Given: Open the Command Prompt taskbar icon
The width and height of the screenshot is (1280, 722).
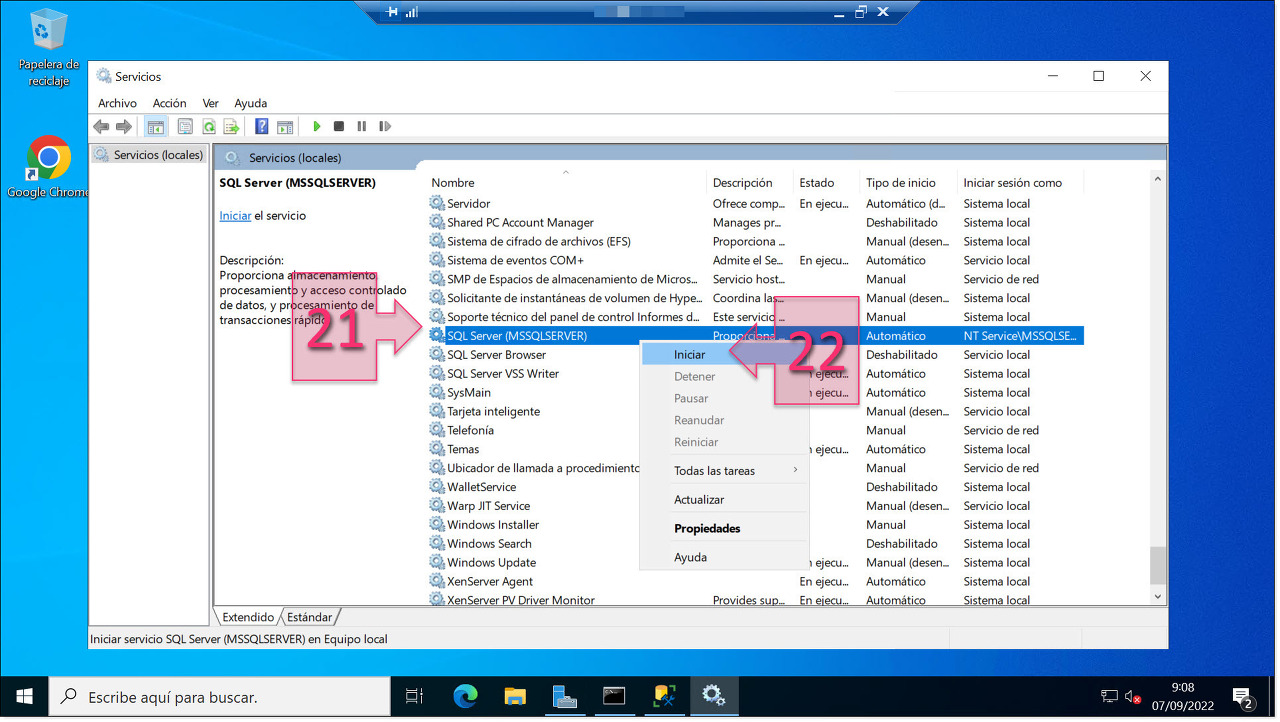Looking at the screenshot, I should [x=614, y=696].
